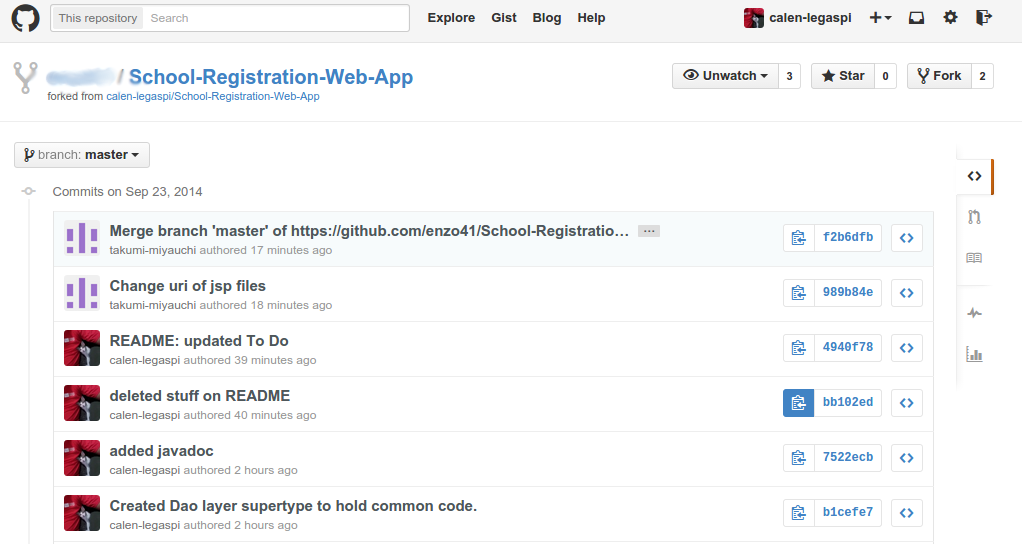Click avatar beside README updated To Do
The height and width of the screenshot is (544, 1022).
click(x=82, y=347)
